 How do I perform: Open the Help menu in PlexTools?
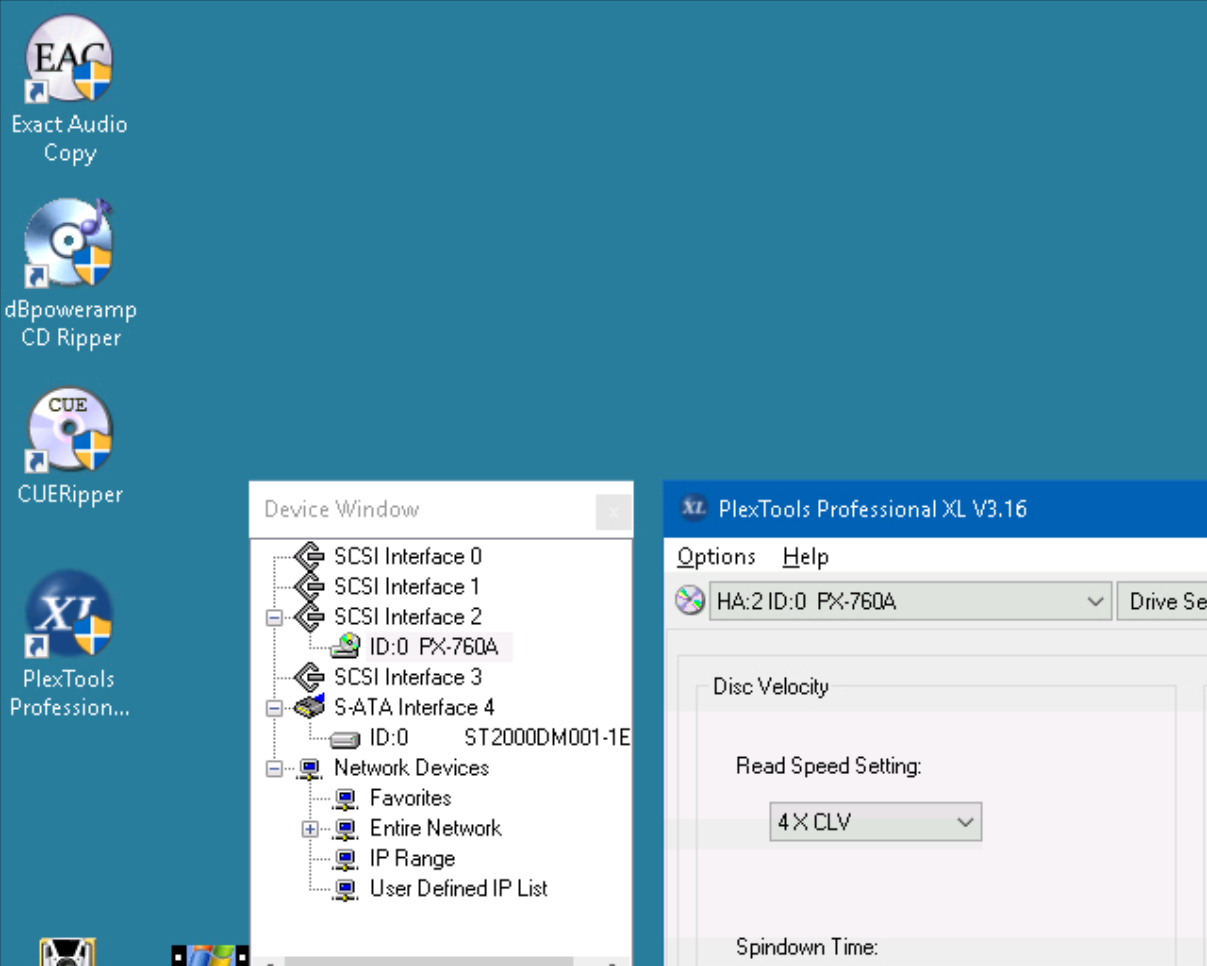(x=806, y=556)
